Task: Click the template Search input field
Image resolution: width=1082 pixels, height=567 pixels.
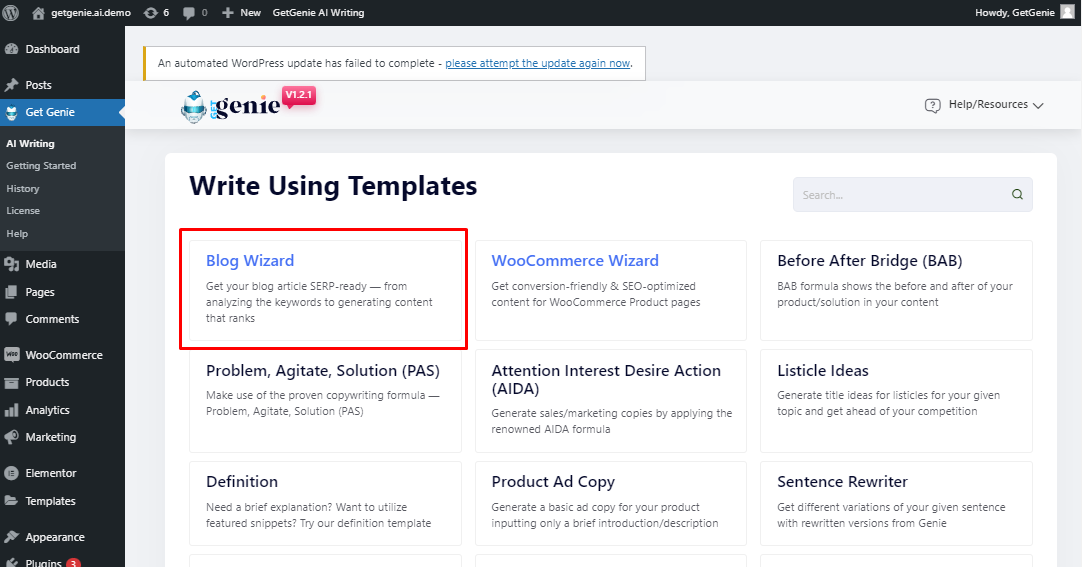Action: [912, 195]
